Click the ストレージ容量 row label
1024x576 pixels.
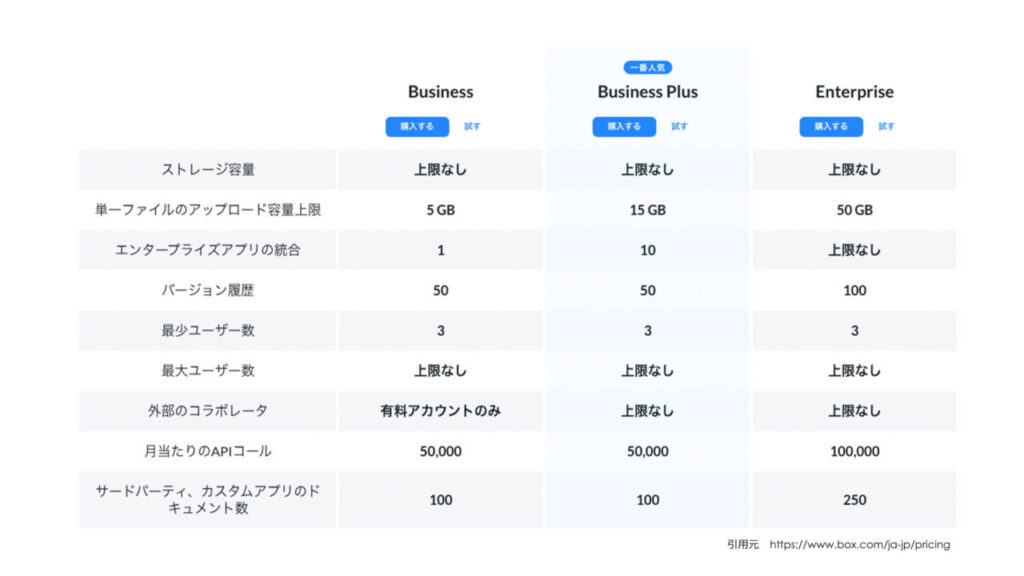[208, 170]
